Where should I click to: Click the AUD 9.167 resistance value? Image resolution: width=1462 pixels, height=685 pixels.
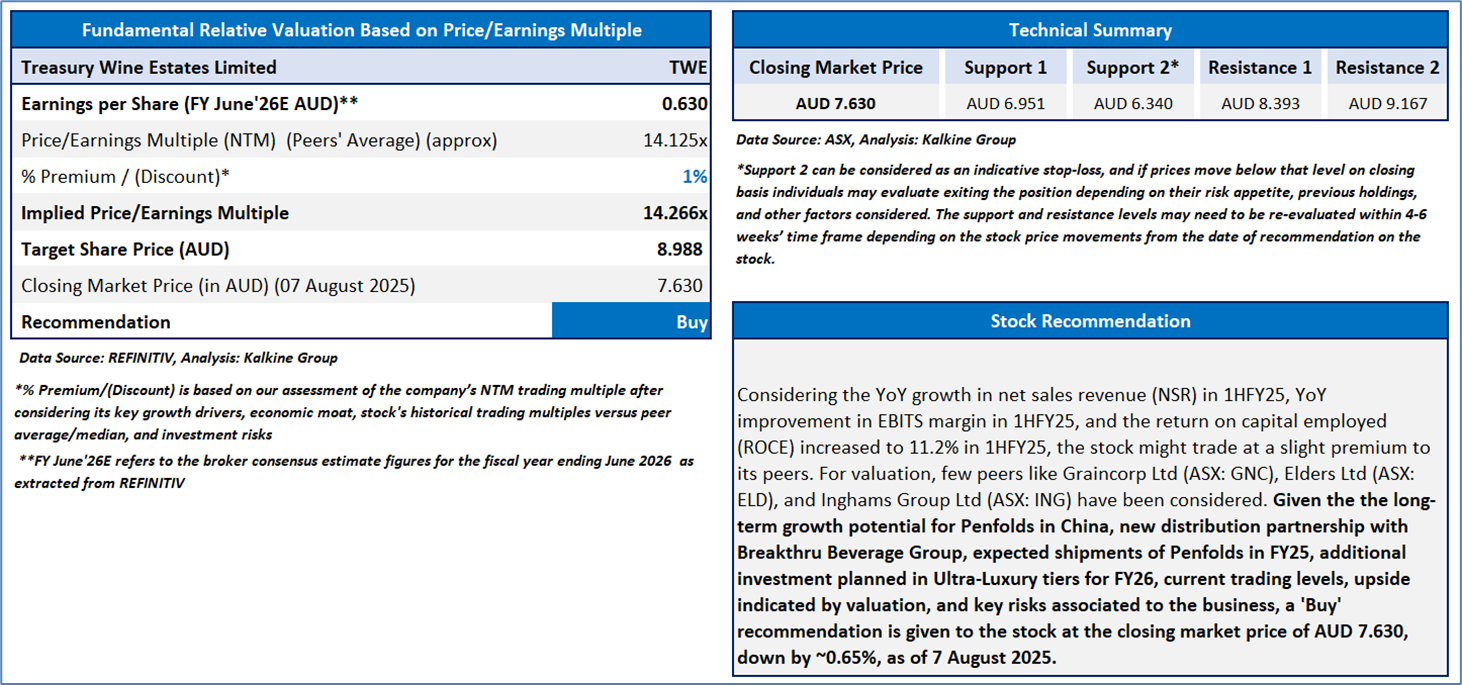(x=1387, y=103)
